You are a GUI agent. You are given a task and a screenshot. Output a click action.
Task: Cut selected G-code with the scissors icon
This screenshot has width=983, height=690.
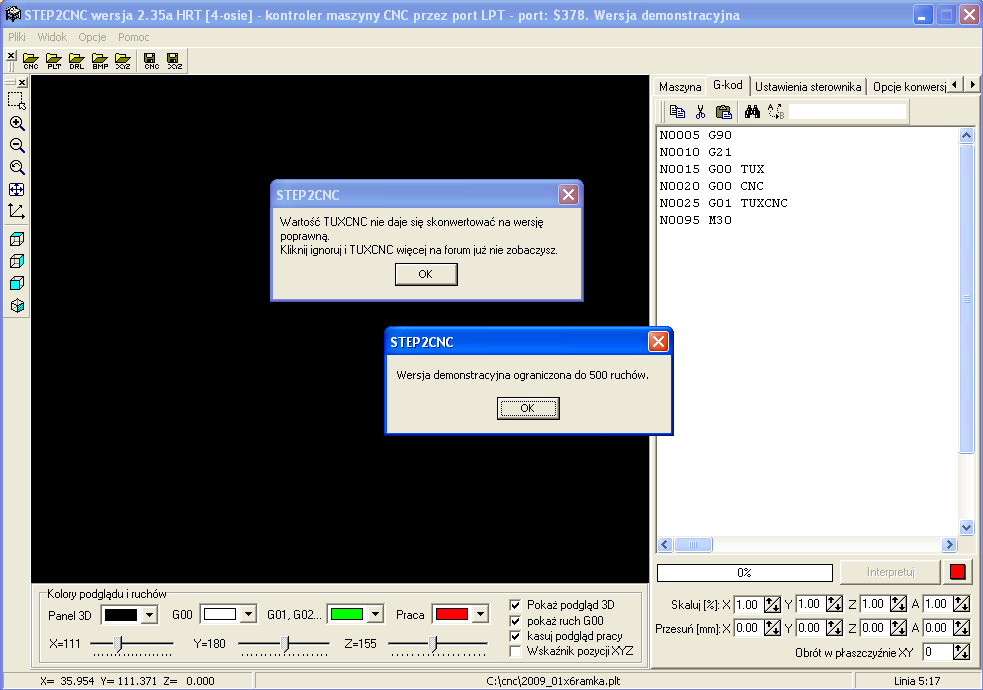click(700, 112)
